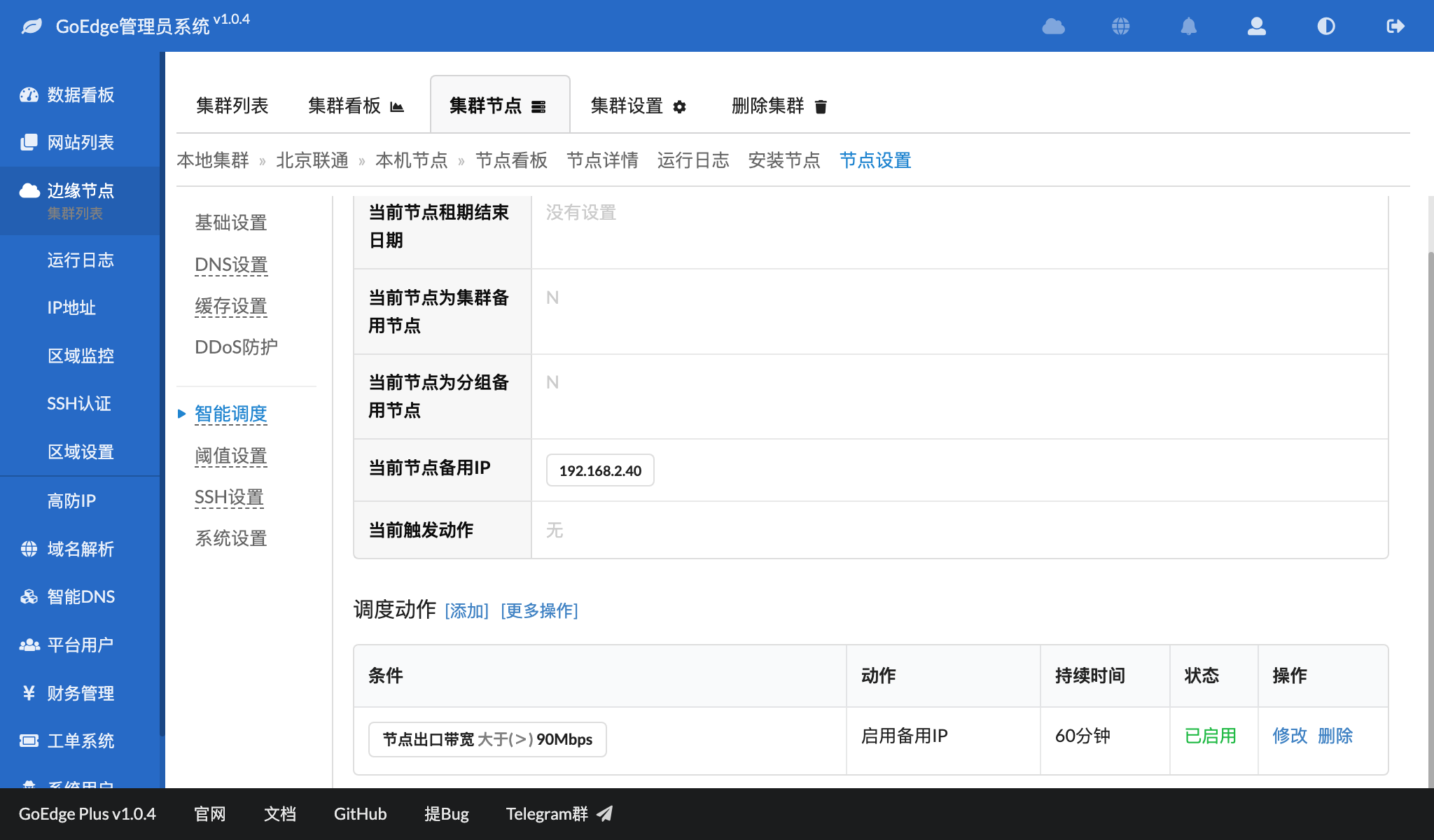Open sidebar 区域监控 item

click(81, 356)
